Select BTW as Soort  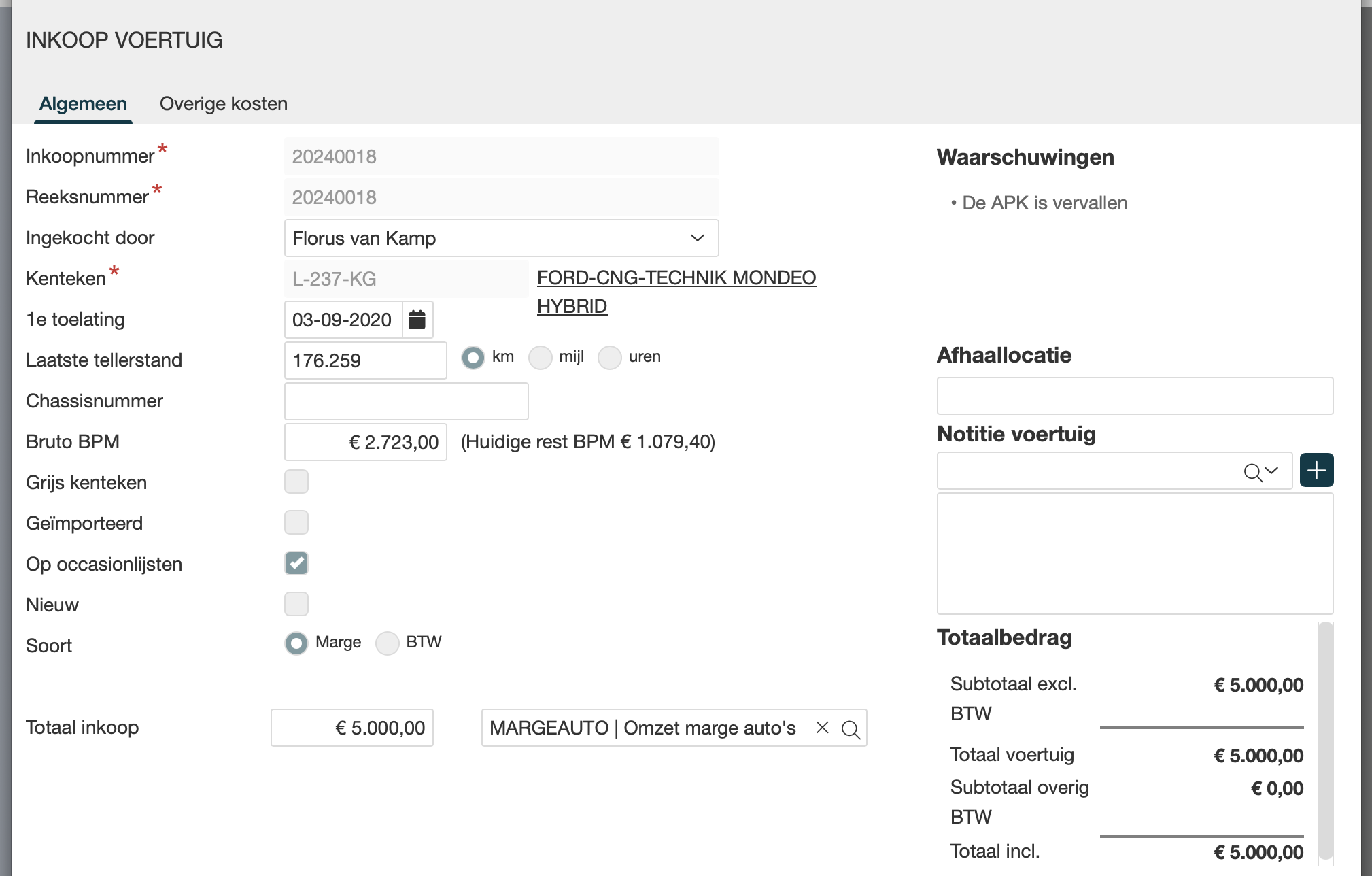coord(388,643)
